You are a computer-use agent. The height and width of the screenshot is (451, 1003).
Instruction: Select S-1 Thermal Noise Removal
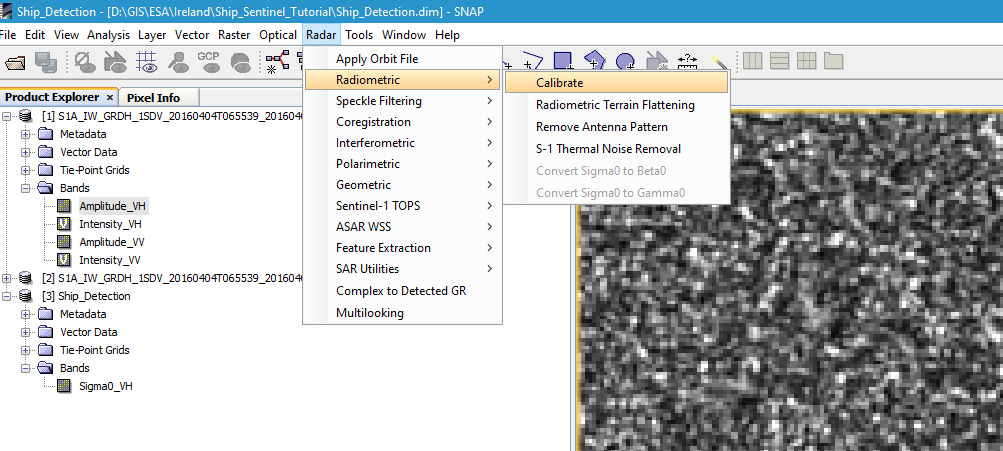point(608,149)
